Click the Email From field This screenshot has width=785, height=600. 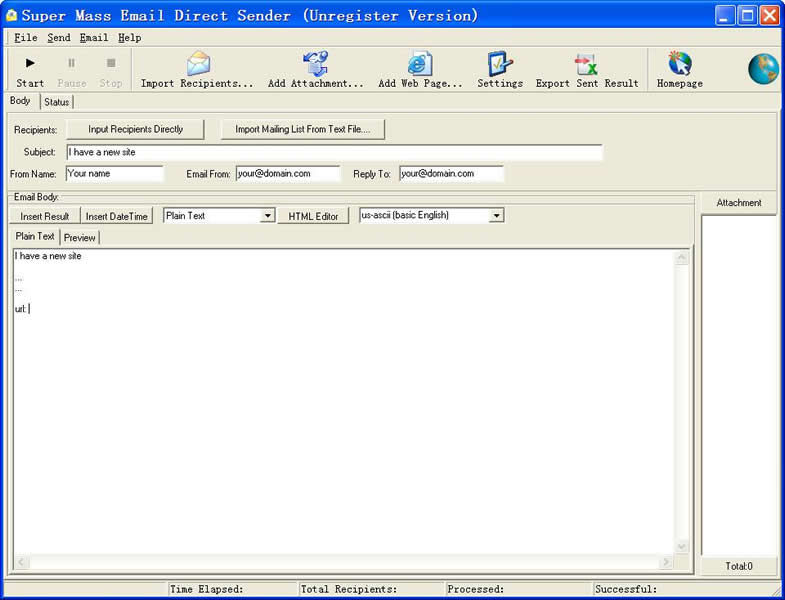tap(287, 174)
